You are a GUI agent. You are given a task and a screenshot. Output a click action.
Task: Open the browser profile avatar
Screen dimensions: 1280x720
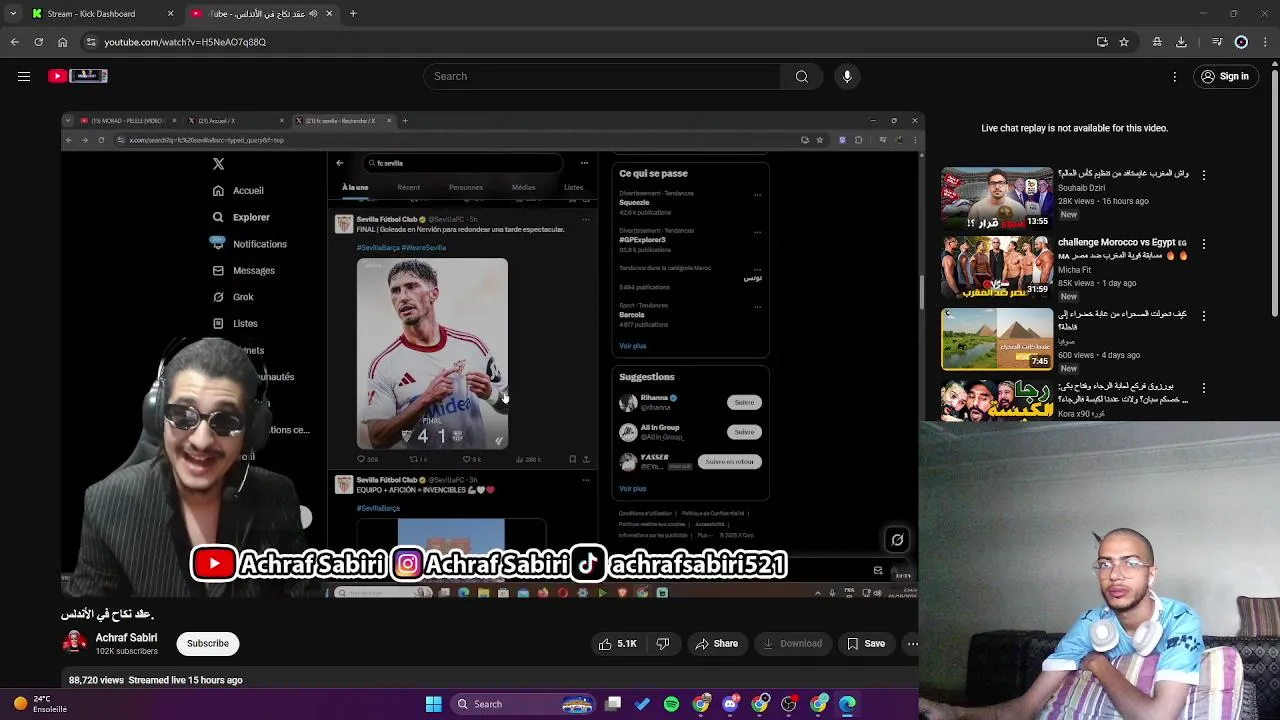point(1241,42)
